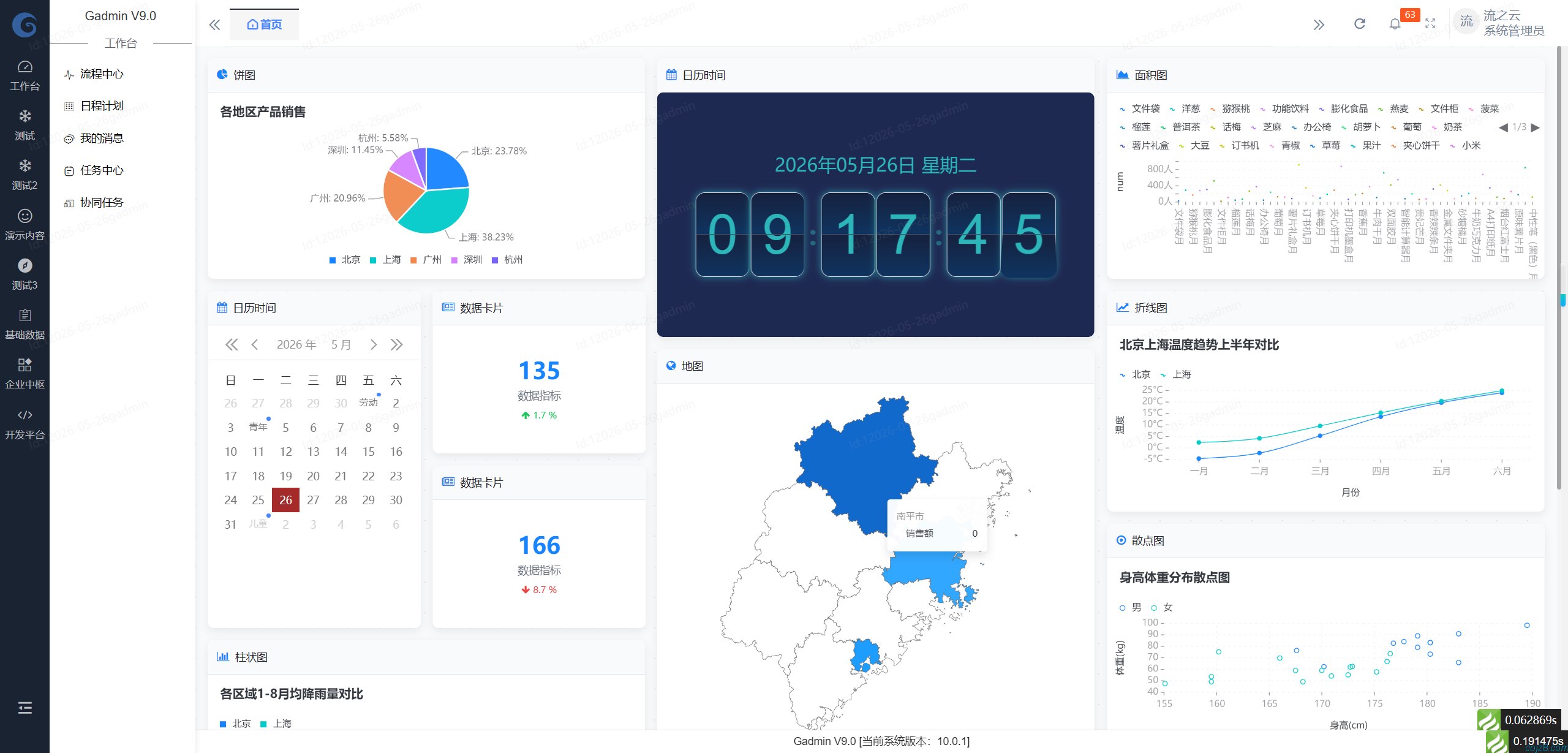This screenshot has width=1568, height=753.
Task: Toggle the 北京 series in pie chart legend
Action: click(344, 260)
